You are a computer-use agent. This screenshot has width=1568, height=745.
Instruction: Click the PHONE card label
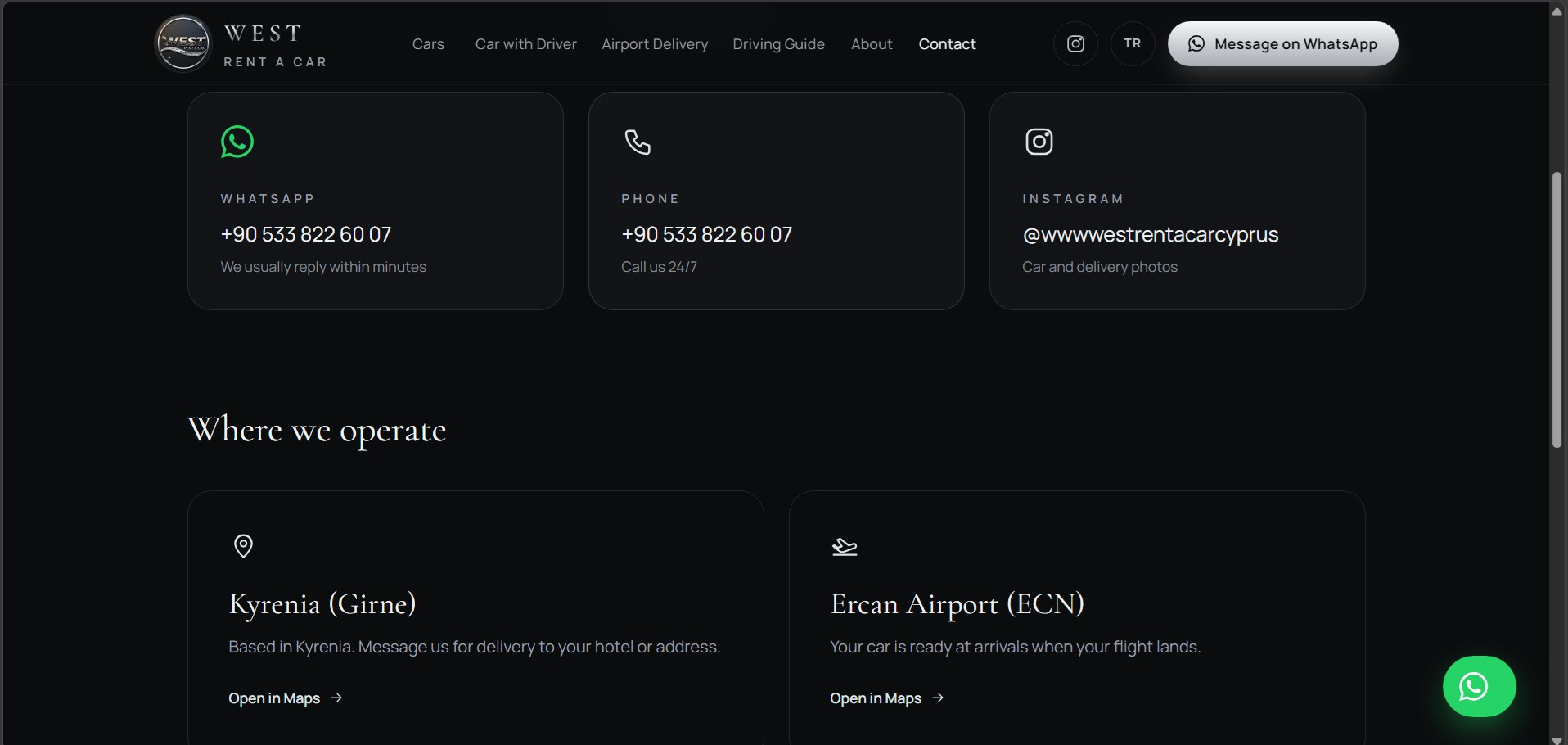651,199
